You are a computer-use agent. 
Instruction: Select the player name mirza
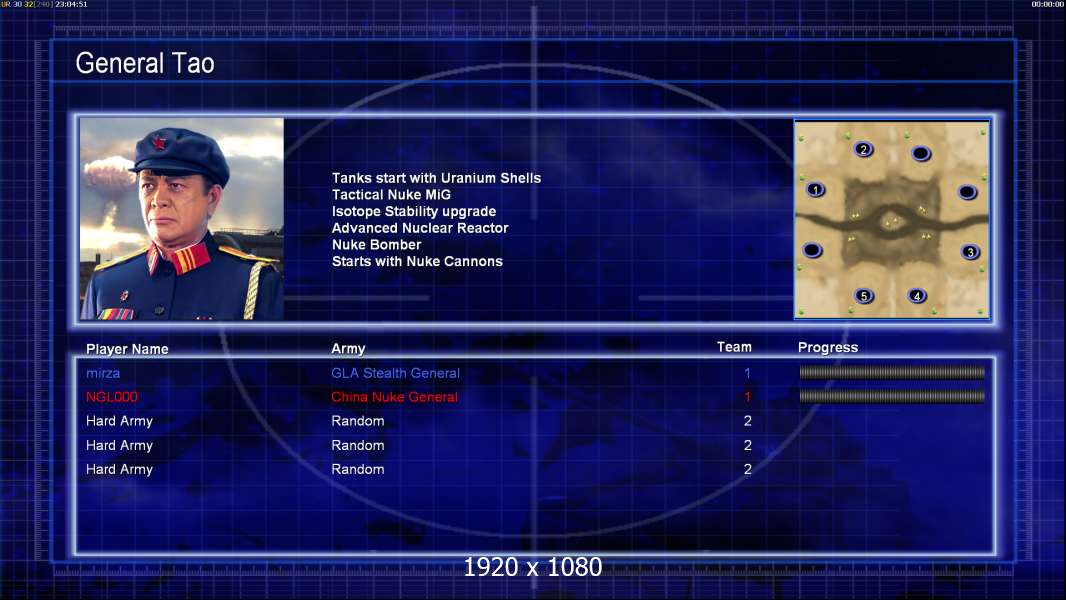pos(103,373)
